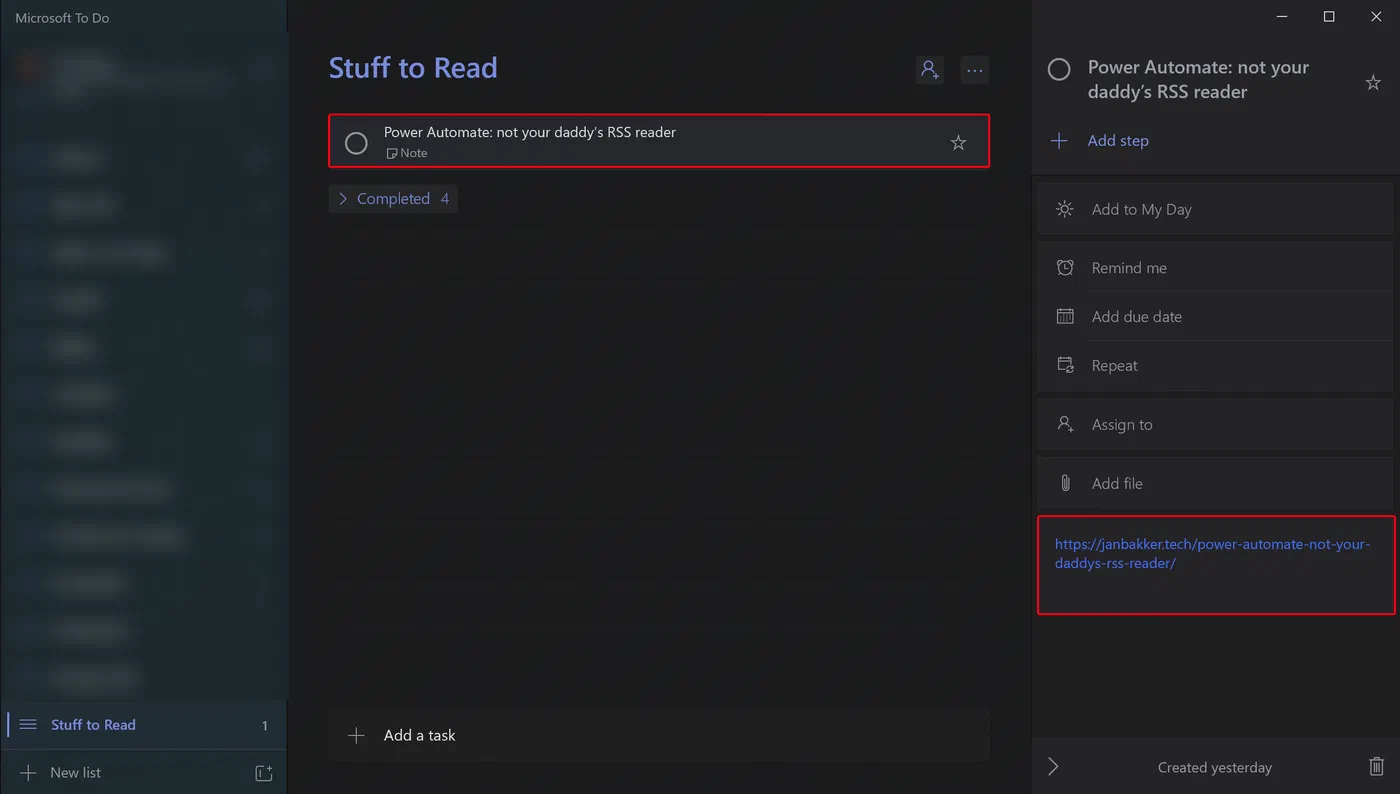1400x794 pixels.
Task: Mark Power Automate task complete in list
Action: (x=356, y=142)
